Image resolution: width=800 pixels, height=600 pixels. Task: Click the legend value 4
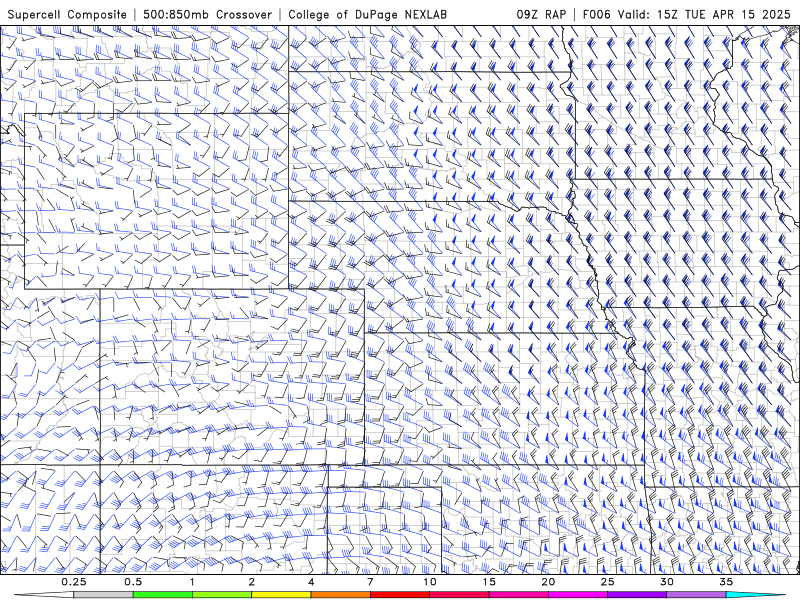[x=311, y=582]
